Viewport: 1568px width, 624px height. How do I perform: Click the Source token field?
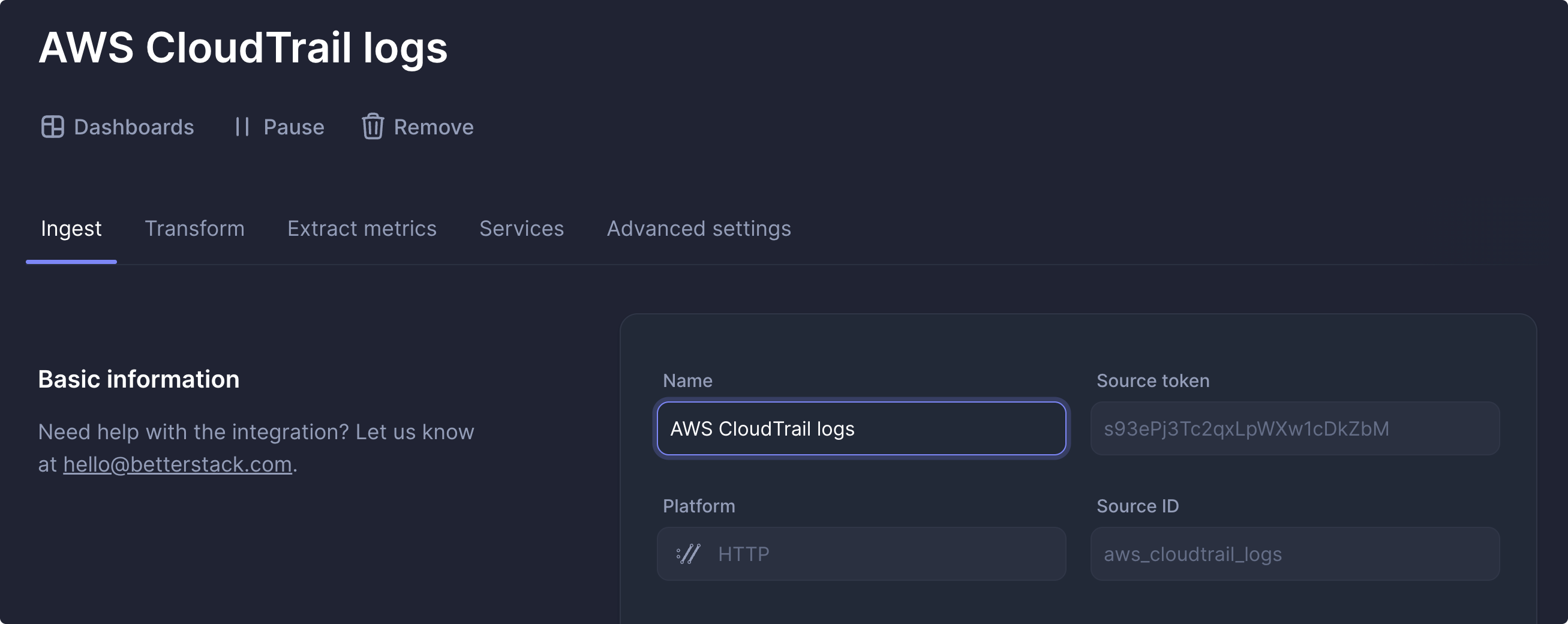click(1294, 428)
